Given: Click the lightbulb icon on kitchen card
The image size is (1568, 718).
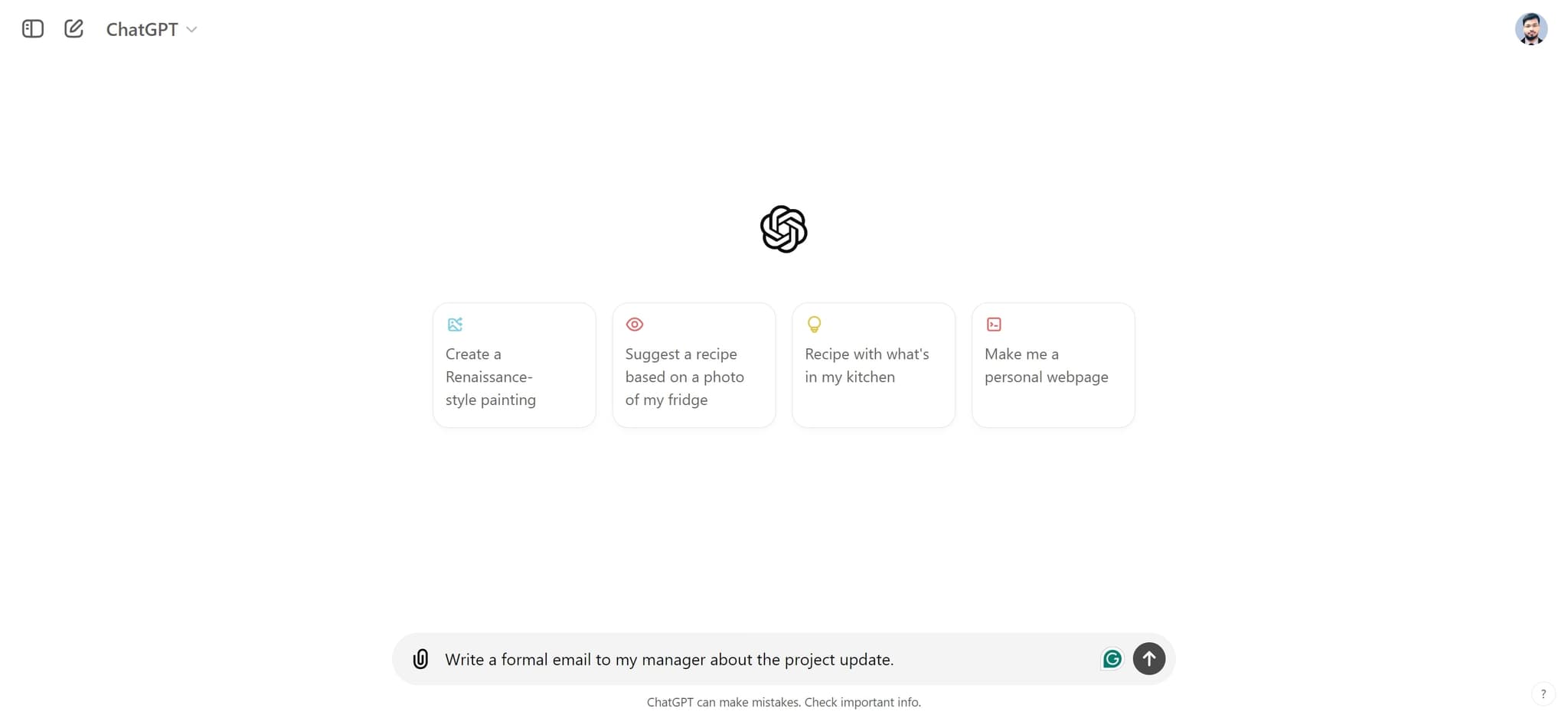Looking at the screenshot, I should coord(814,325).
